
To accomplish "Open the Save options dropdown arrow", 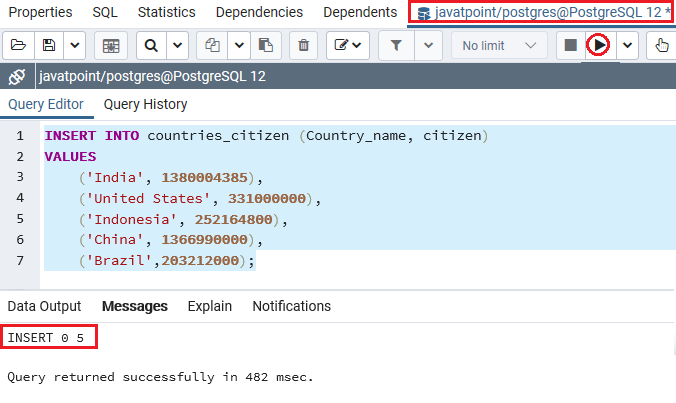I will point(75,45).
